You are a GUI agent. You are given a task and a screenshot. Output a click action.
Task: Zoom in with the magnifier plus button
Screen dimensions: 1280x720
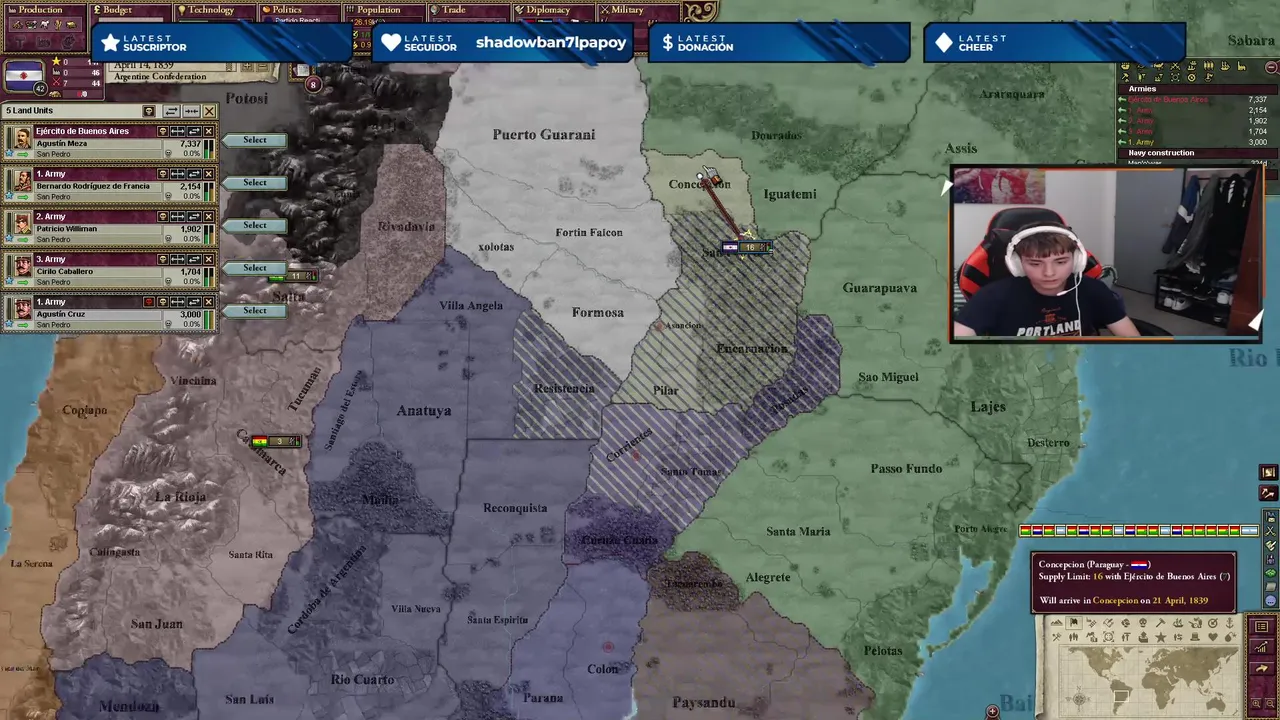click(1256, 703)
